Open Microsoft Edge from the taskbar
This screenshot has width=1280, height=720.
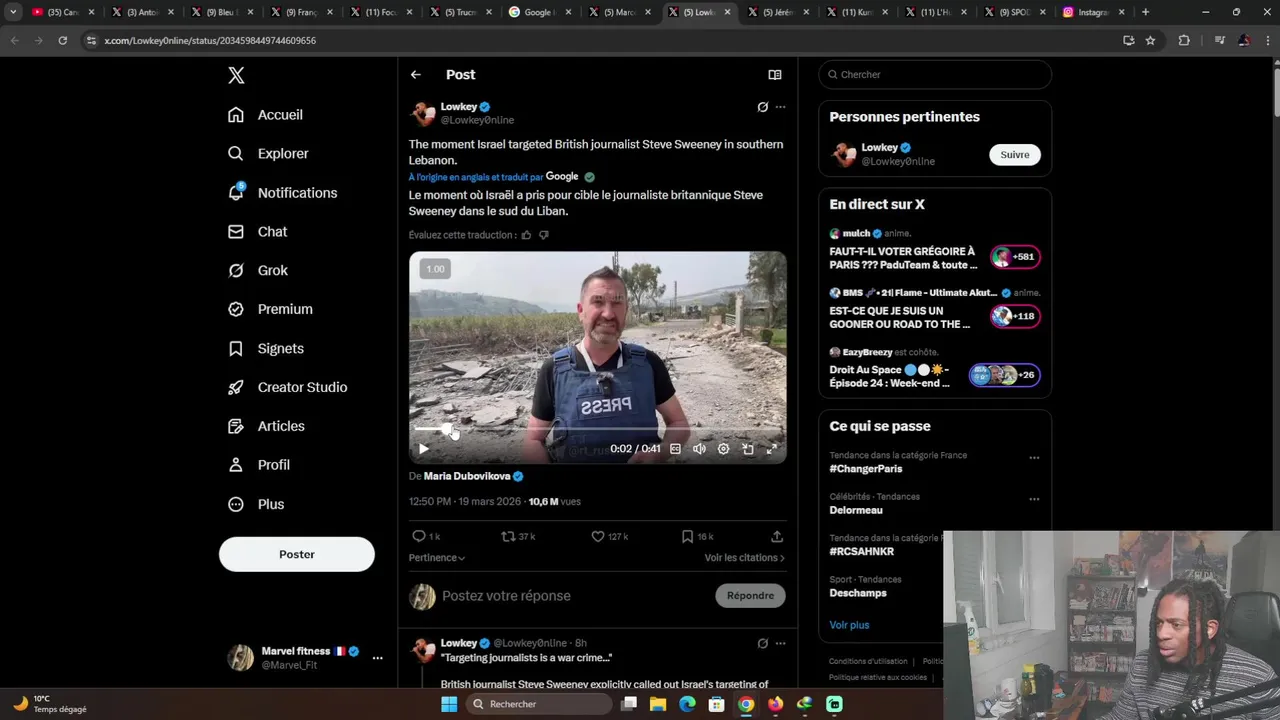(687, 704)
